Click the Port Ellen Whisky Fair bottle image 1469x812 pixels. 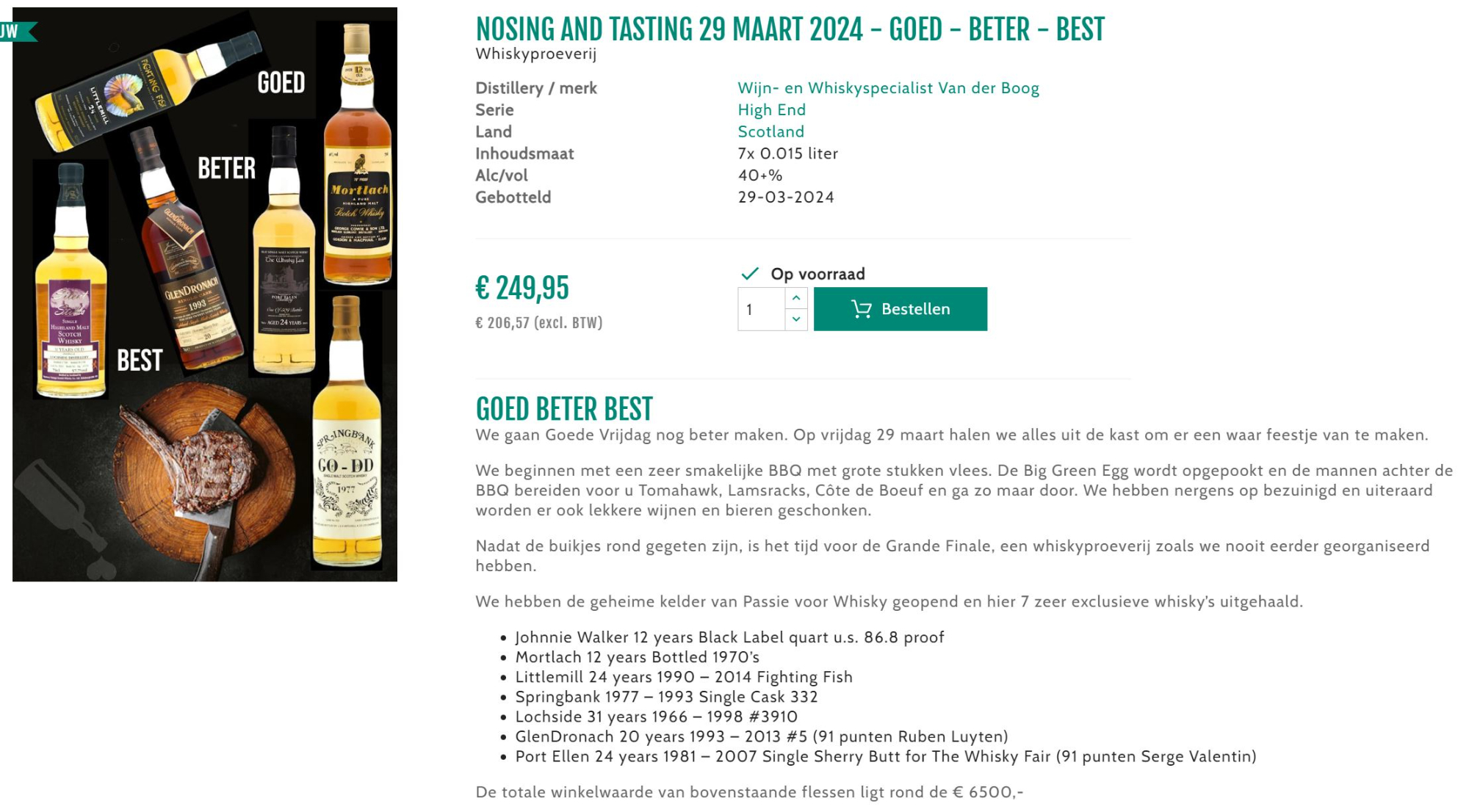[284, 250]
